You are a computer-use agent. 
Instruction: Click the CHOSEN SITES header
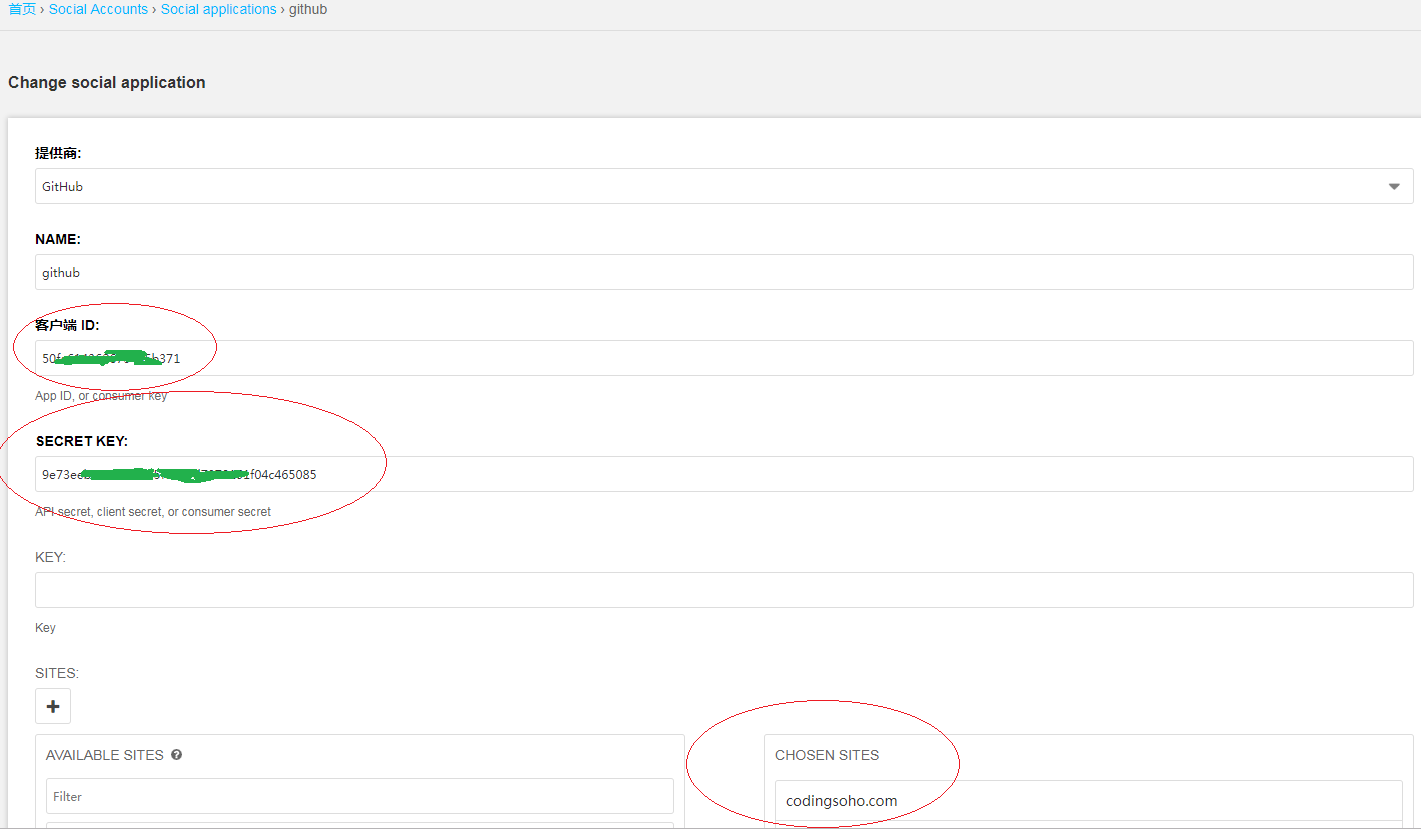827,755
